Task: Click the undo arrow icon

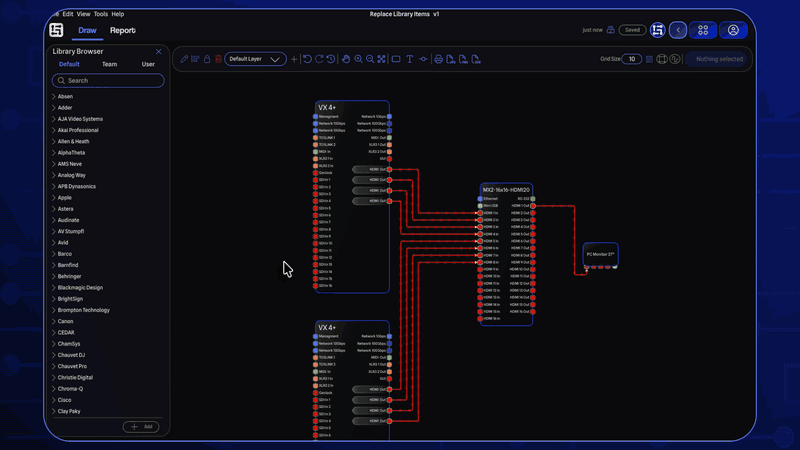Action: (x=307, y=59)
